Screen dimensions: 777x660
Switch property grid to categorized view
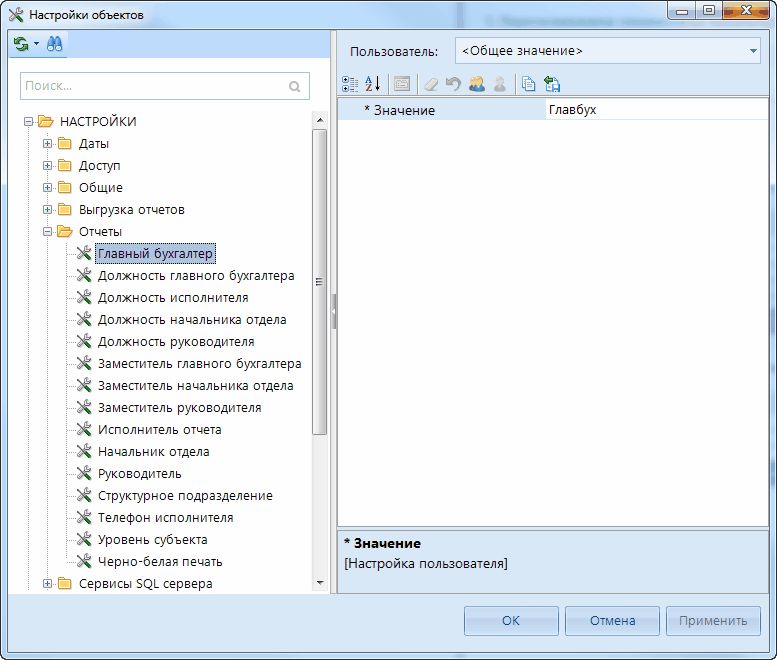[349, 85]
